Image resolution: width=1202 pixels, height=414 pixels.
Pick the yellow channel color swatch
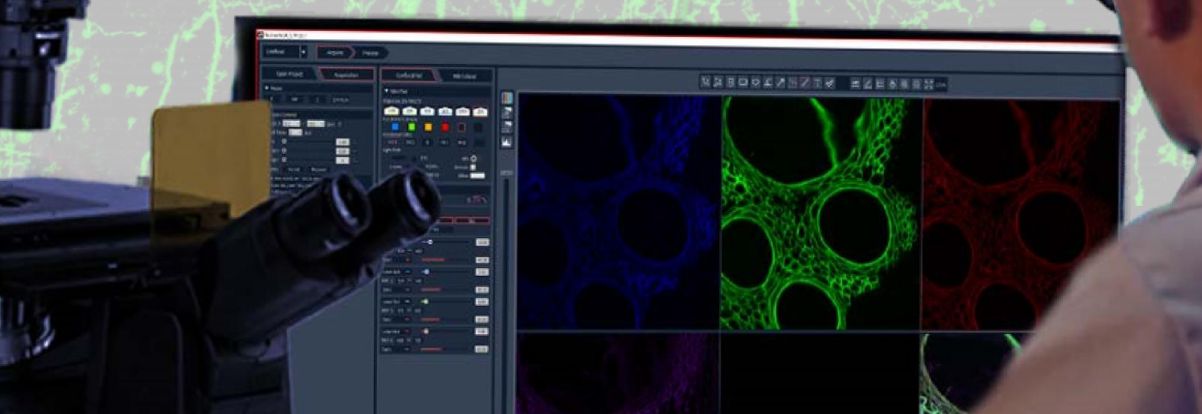[428, 127]
